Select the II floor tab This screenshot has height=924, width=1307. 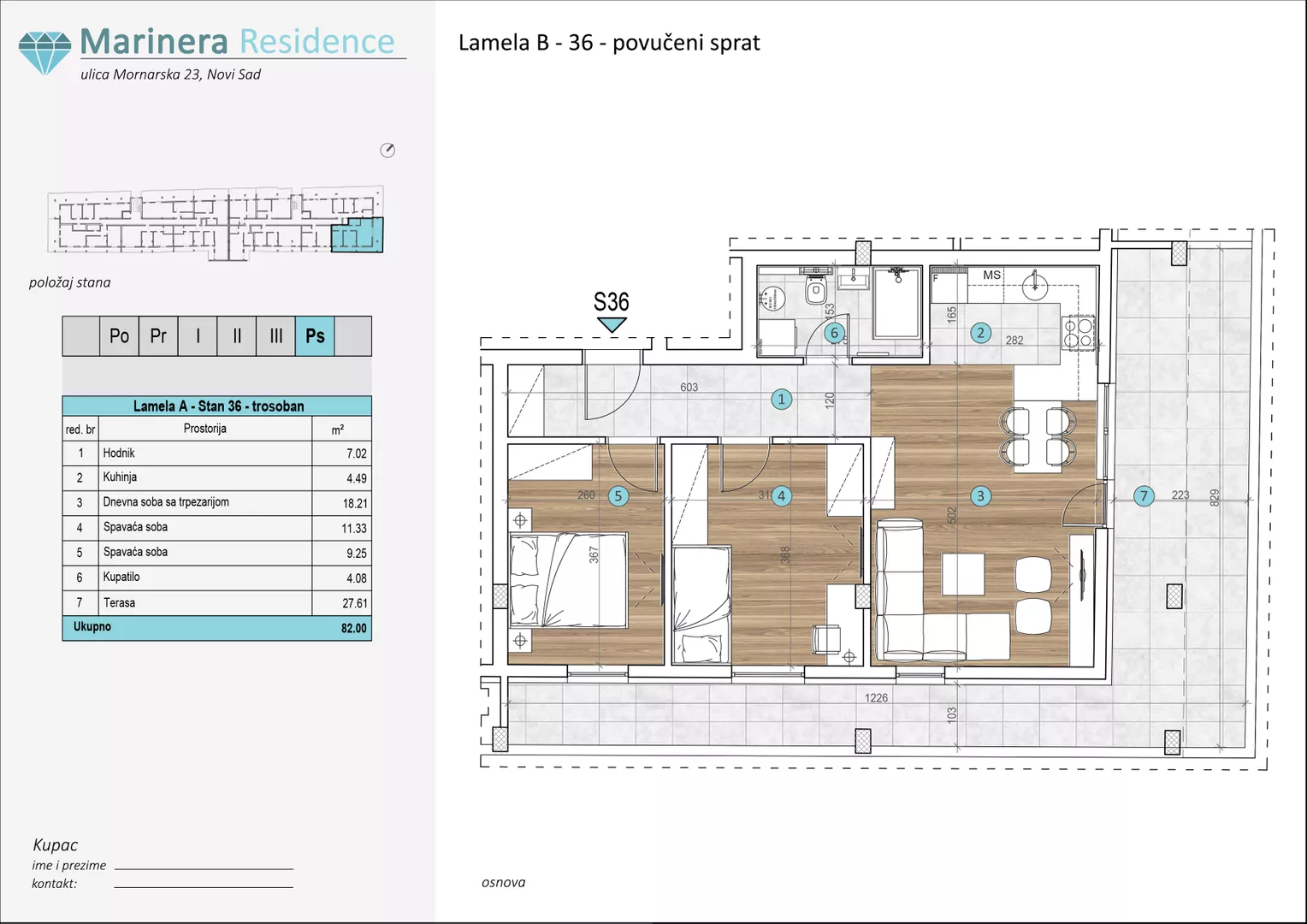click(237, 336)
